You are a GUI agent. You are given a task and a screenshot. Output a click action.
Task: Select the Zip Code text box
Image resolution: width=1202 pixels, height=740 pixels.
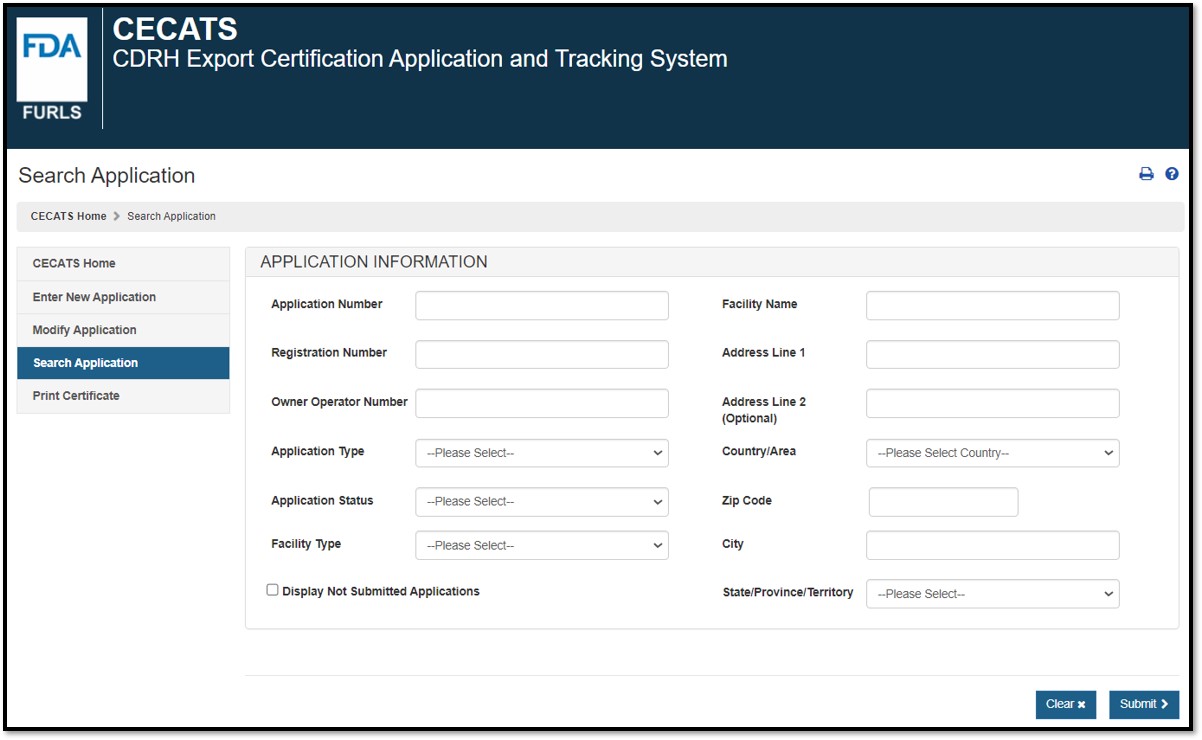click(943, 502)
